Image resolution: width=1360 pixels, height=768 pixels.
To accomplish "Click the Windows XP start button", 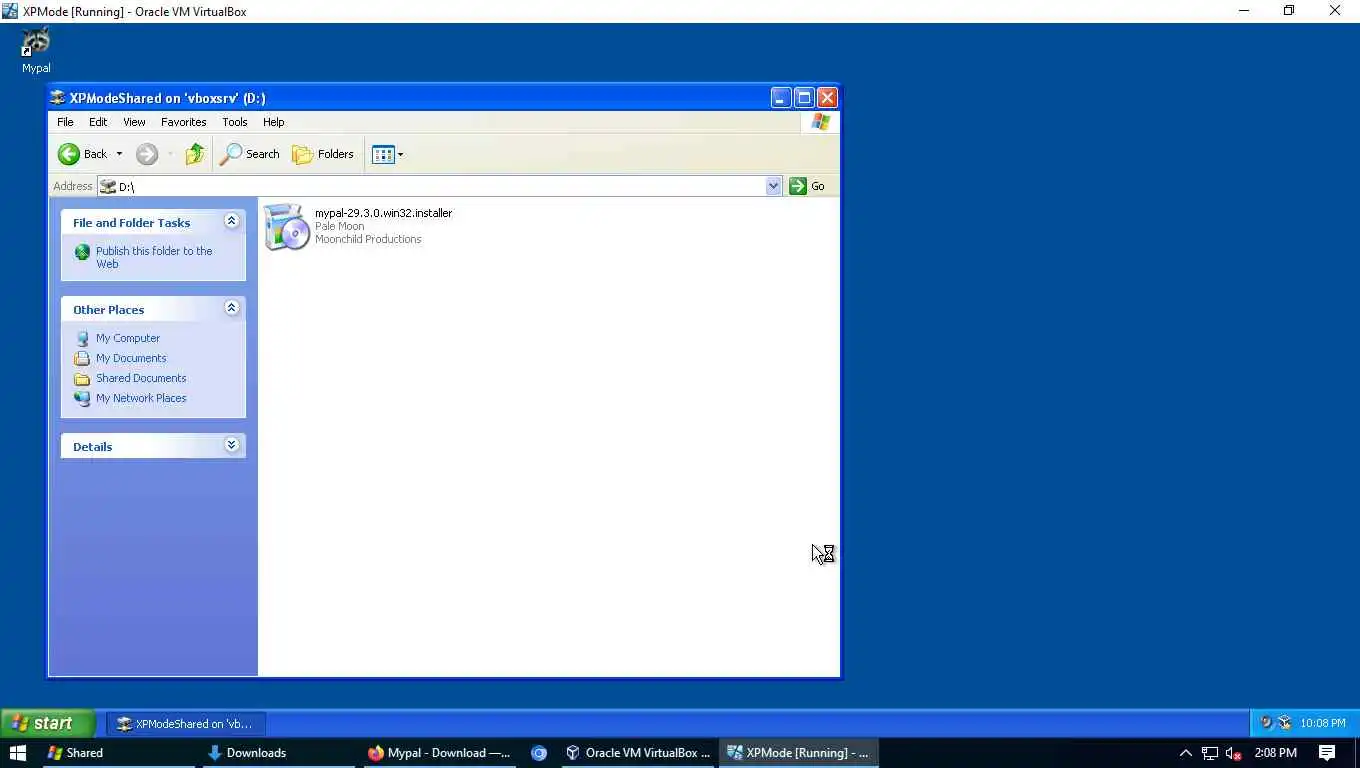I will click(x=47, y=723).
